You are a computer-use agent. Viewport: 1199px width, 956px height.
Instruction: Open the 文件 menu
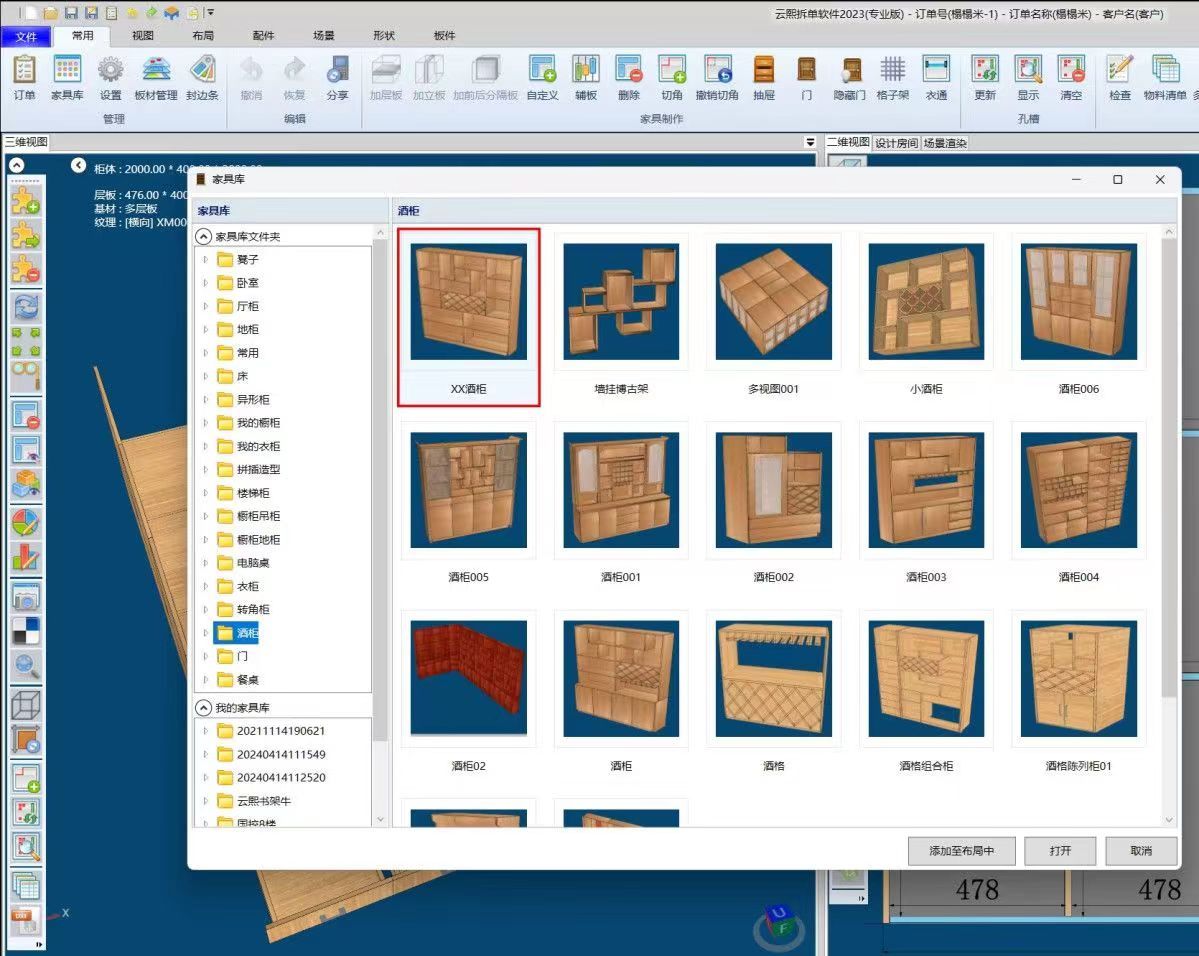26,37
